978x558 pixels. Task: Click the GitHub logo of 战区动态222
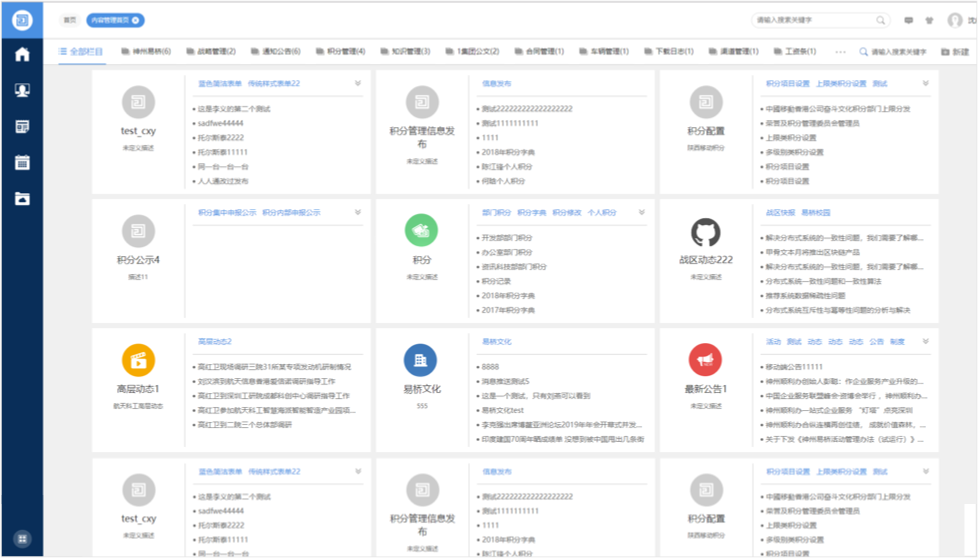(x=705, y=232)
